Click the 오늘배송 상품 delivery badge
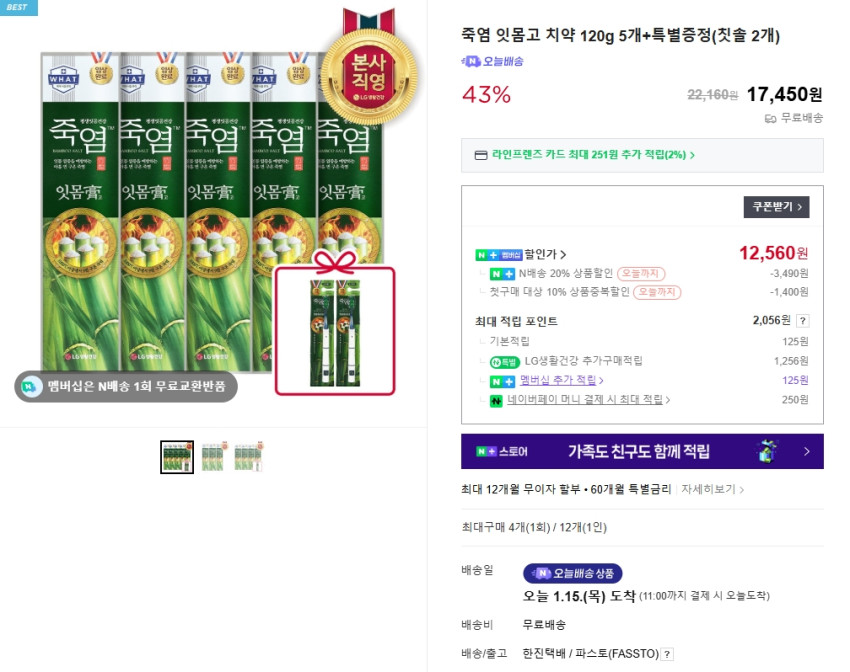850x672 pixels. (572, 573)
